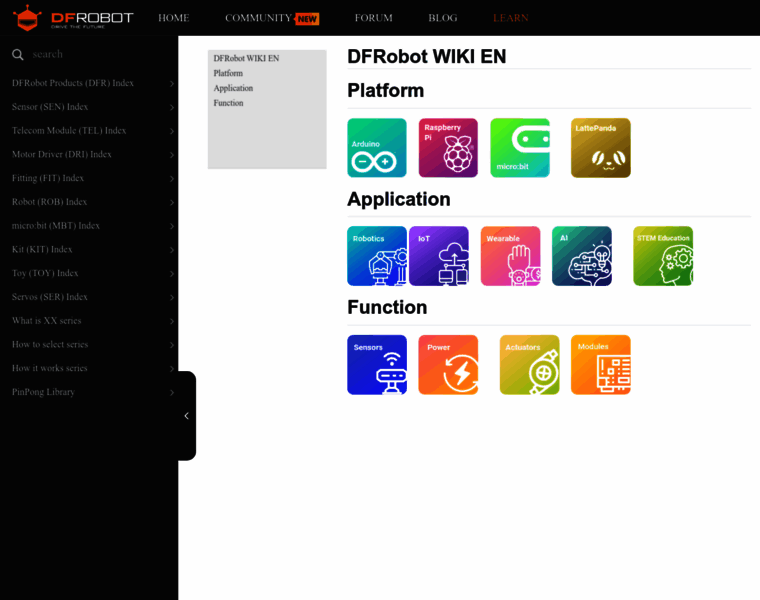This screenshot has height=600, width=760.
Task: Expand Fitting (FIT) Index chevron
Action: tap(172, 178)
